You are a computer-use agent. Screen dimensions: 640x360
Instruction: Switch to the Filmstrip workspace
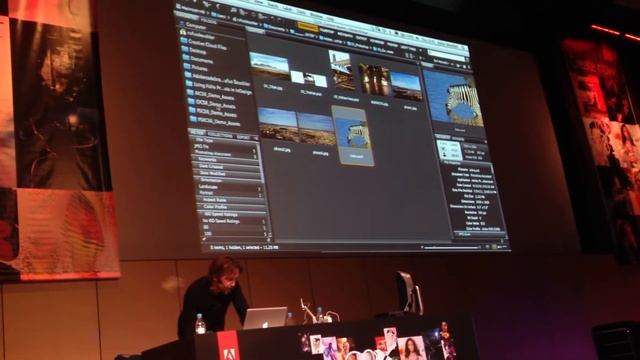pyautogui.click(x=327, y=30)
